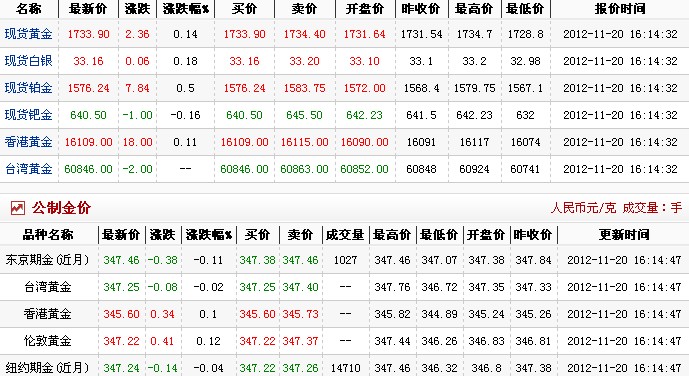The image size is (689, 376).
Task: Click 香港黄金 in the 公制金价 table
Action: 47,314
